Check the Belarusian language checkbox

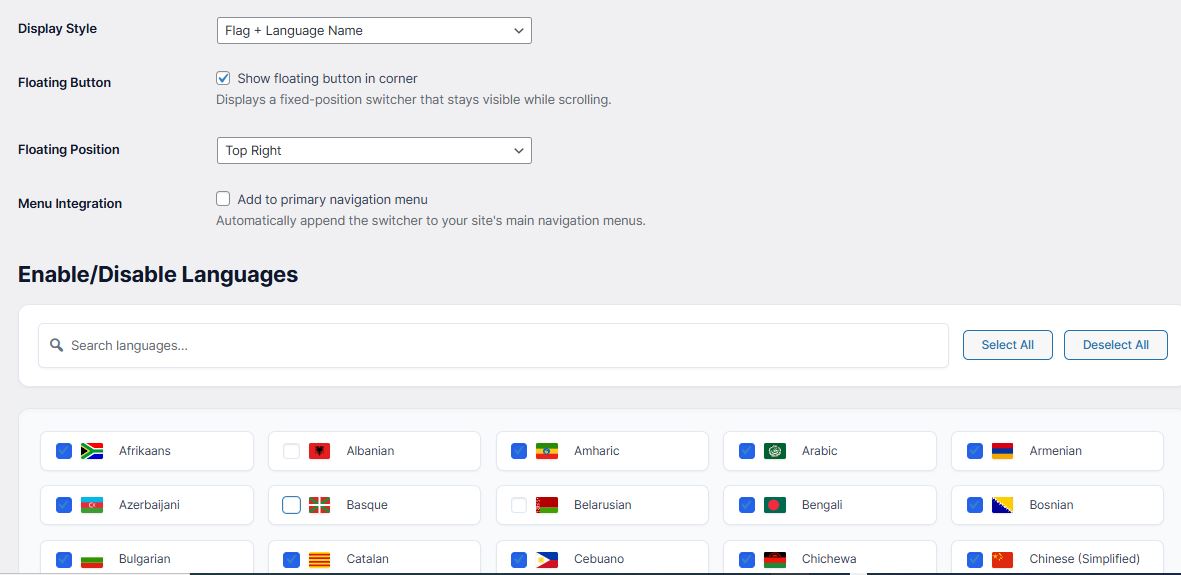click(x=519, y=505)
